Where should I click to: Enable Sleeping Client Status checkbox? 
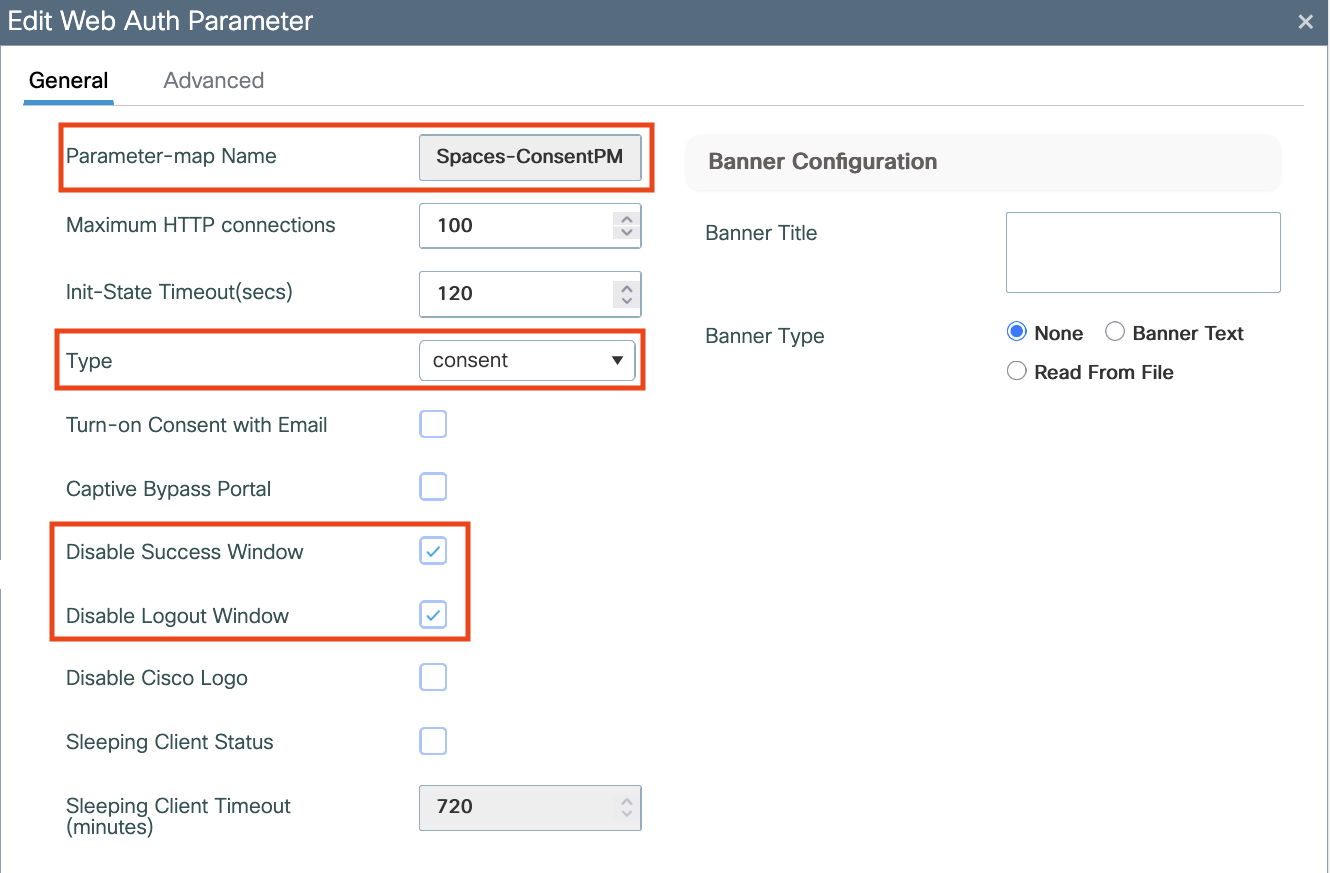433,741
